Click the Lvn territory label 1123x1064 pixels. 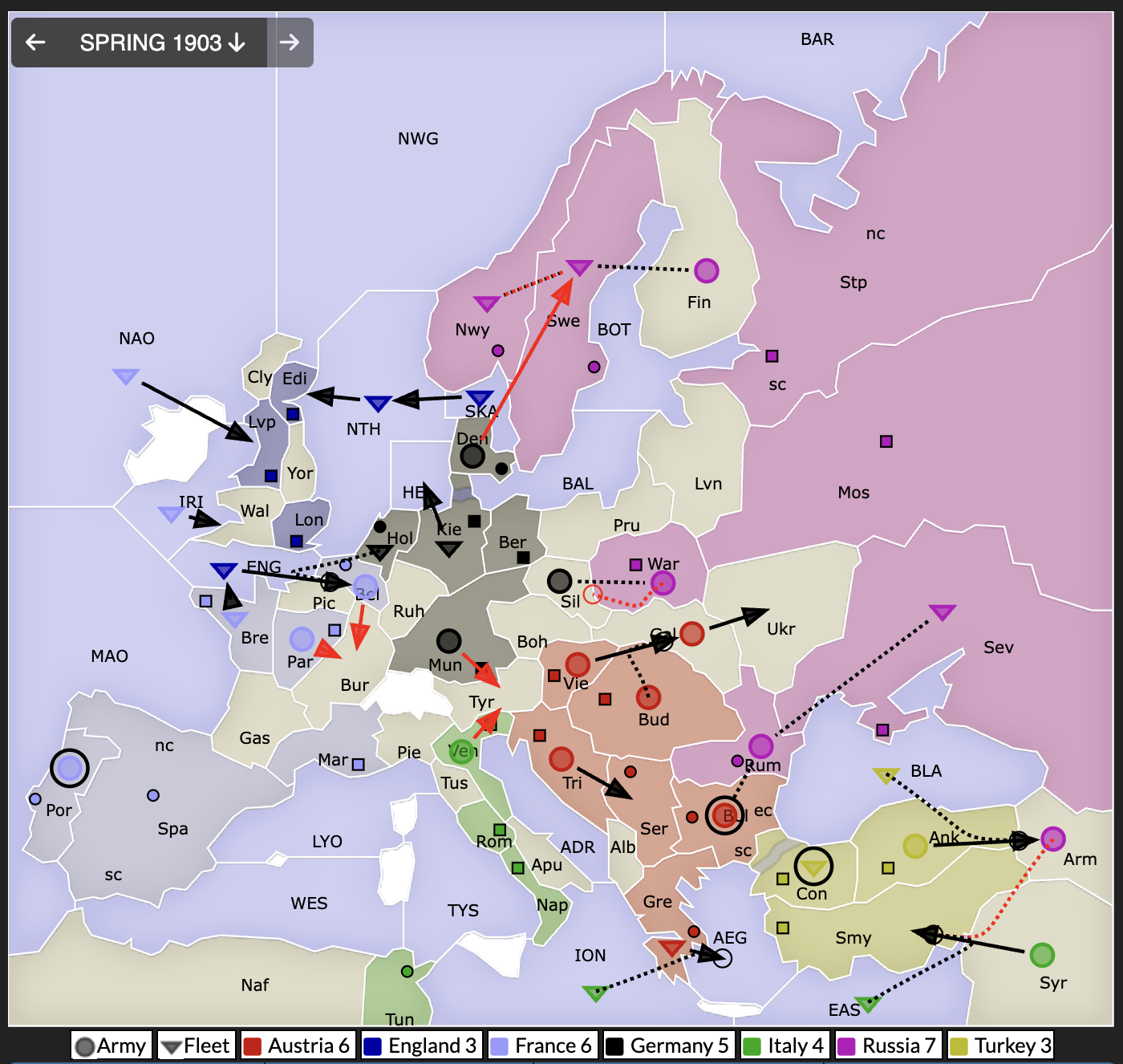[x=708, y=484]
